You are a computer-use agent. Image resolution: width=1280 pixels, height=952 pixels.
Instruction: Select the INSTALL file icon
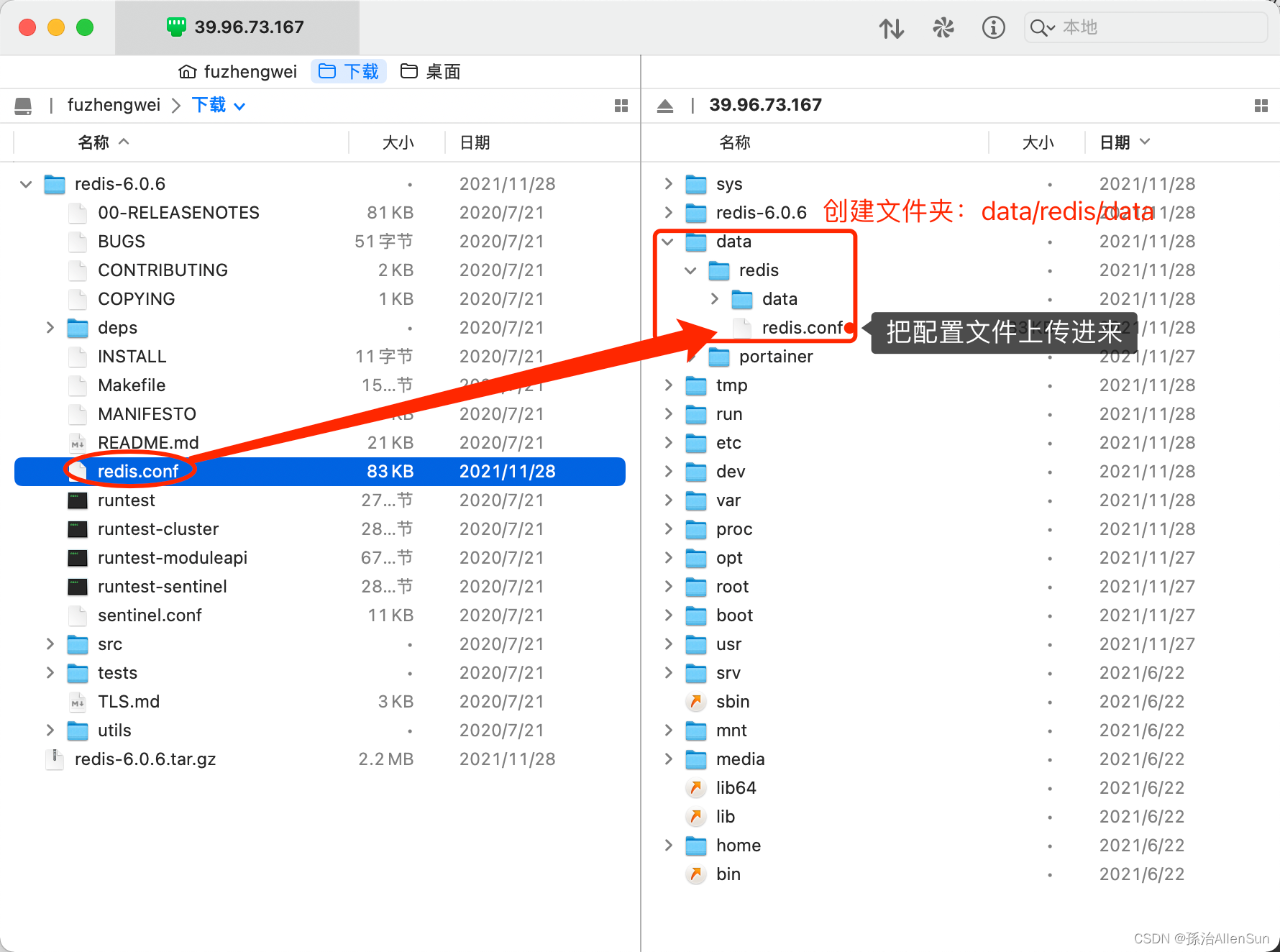pyautogui.click(x=78, y=357)
